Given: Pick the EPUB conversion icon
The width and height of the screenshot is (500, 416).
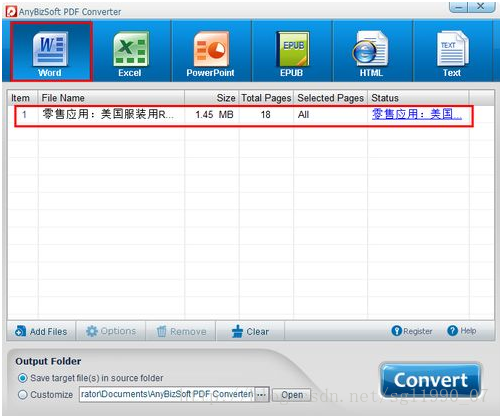Looking at the screenshot, I should [292, 52].
